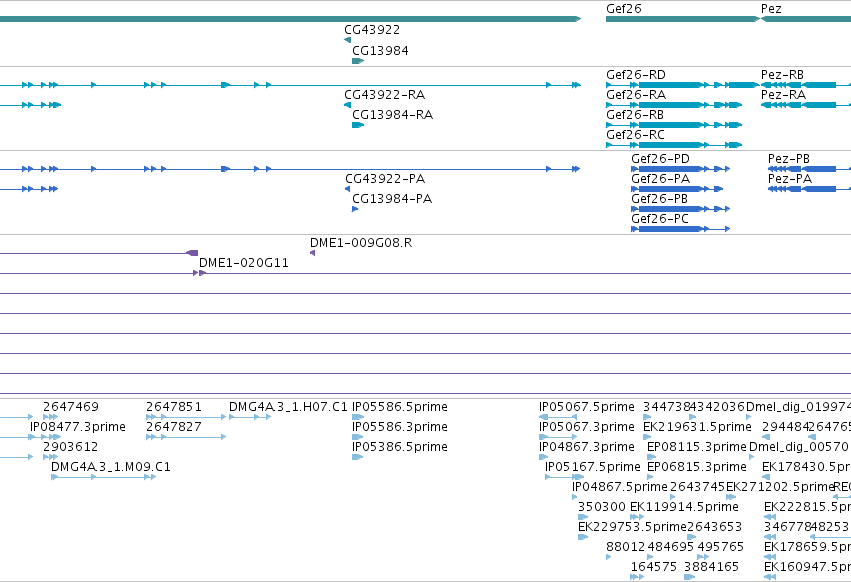Click the Gef26-PD protein feature
851x582 pixels.
pyautogui.click(x=681, y=169)
